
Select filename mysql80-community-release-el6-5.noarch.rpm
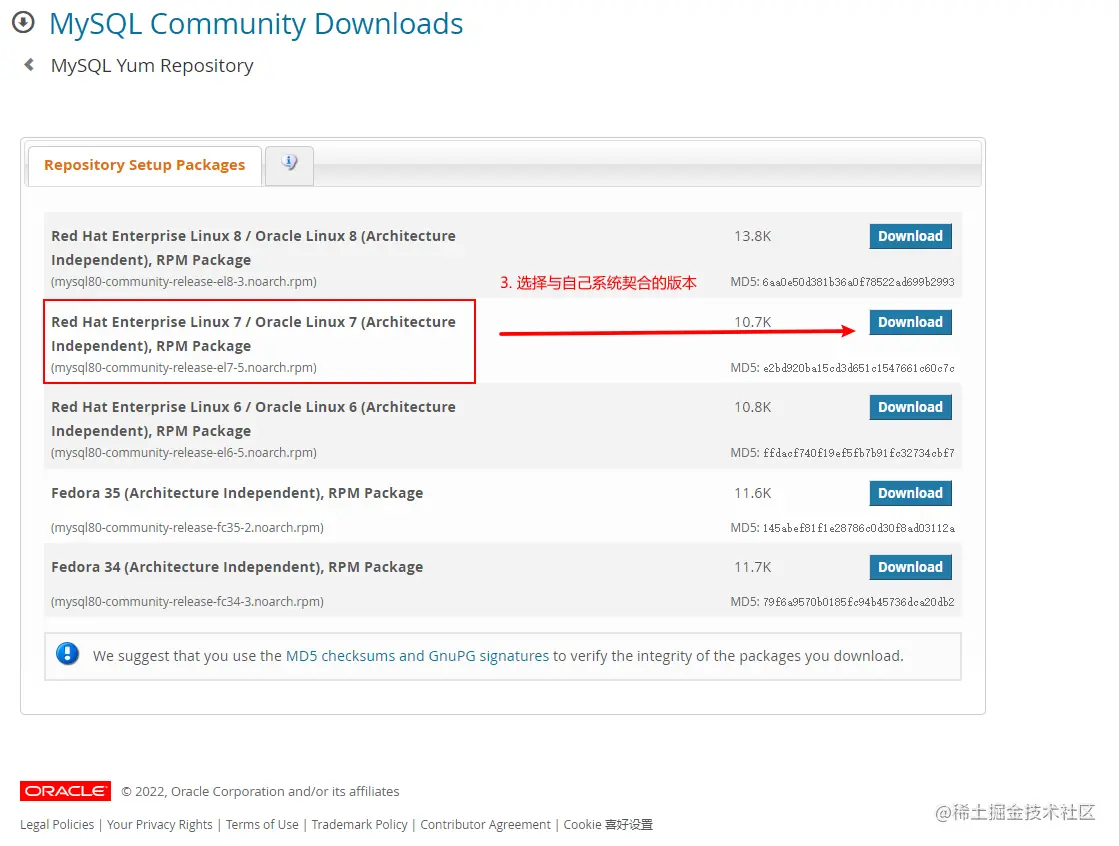click(184, 453)
